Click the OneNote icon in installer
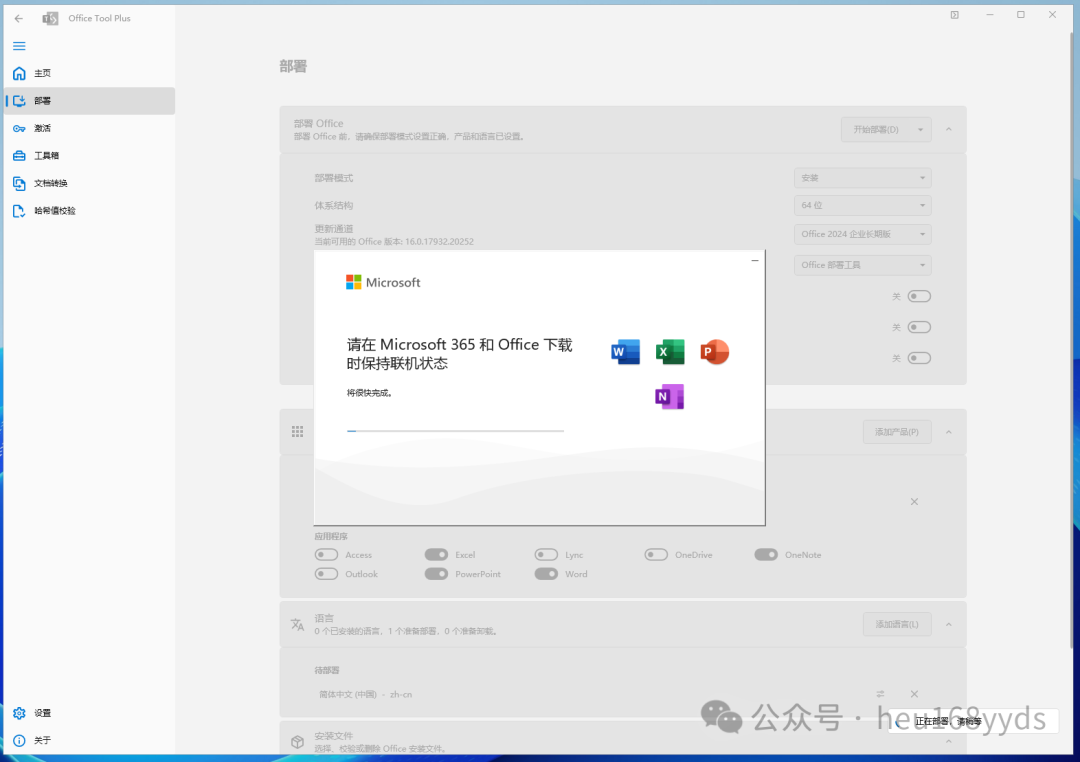 click(669, 397)
